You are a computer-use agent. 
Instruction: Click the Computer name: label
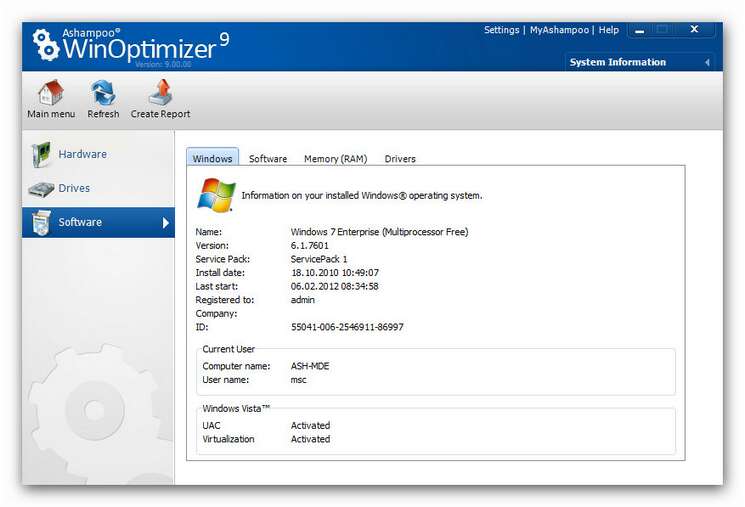pos(236,366)
